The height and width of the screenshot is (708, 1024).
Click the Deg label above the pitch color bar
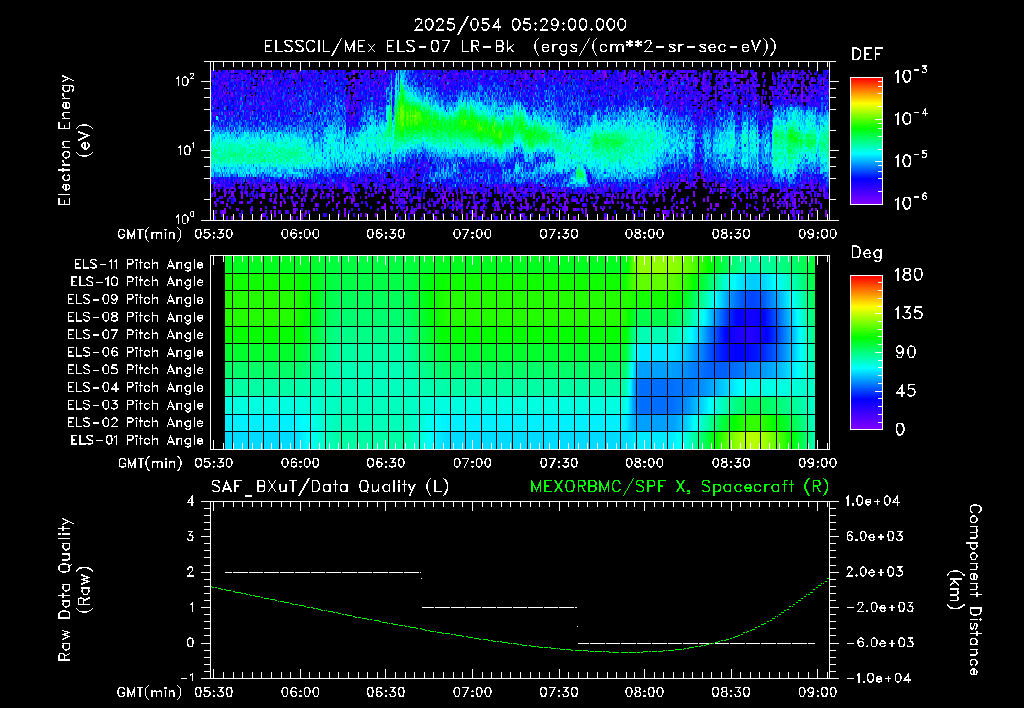click(x=867, y=253)
